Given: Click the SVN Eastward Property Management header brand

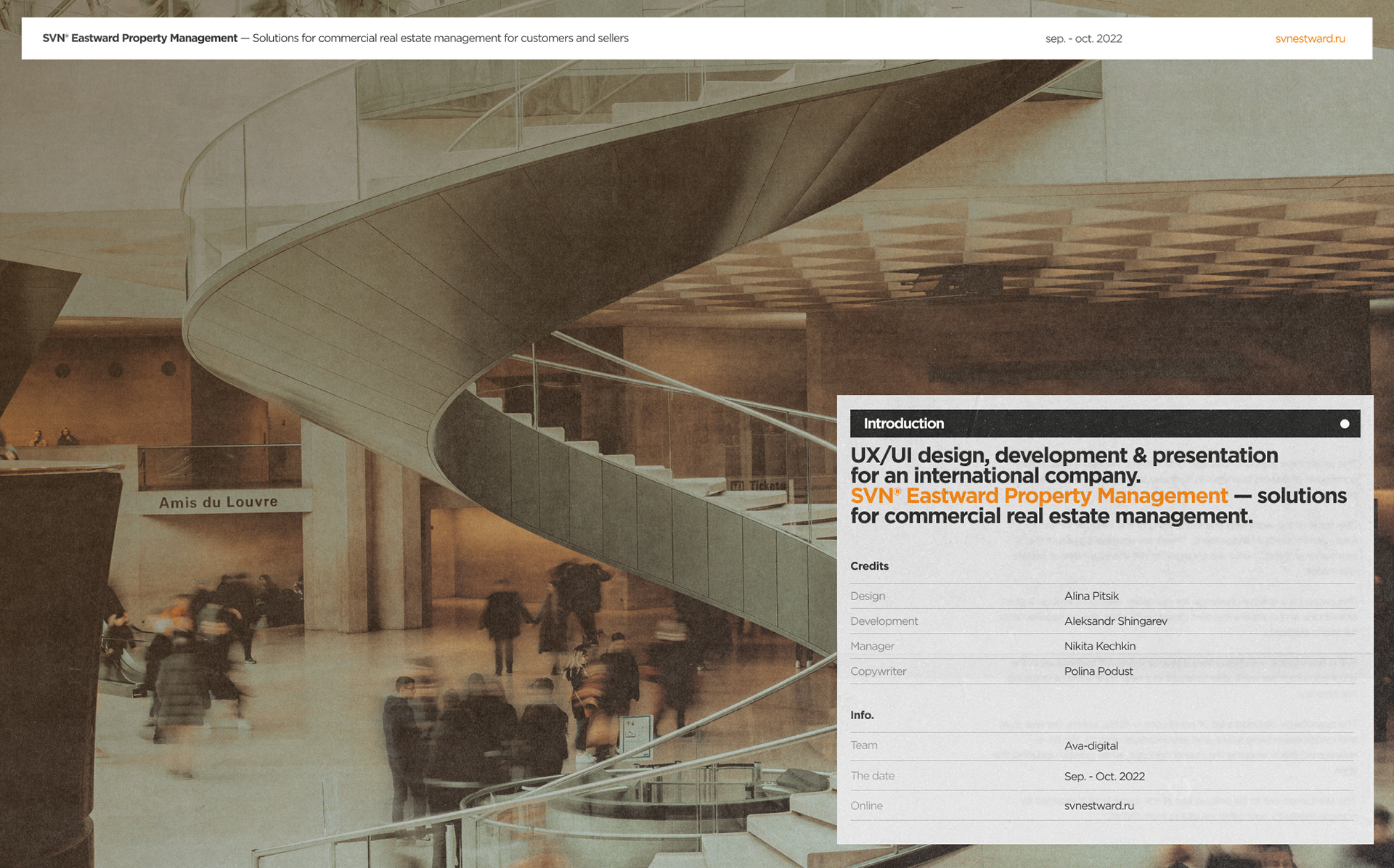Looking at the screenshot, I should (139, 38).
